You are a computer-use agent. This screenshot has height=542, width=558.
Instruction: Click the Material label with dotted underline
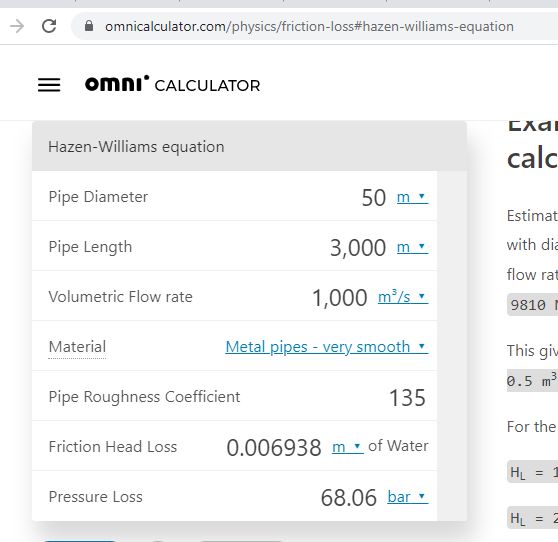click(x=77, y=347)
